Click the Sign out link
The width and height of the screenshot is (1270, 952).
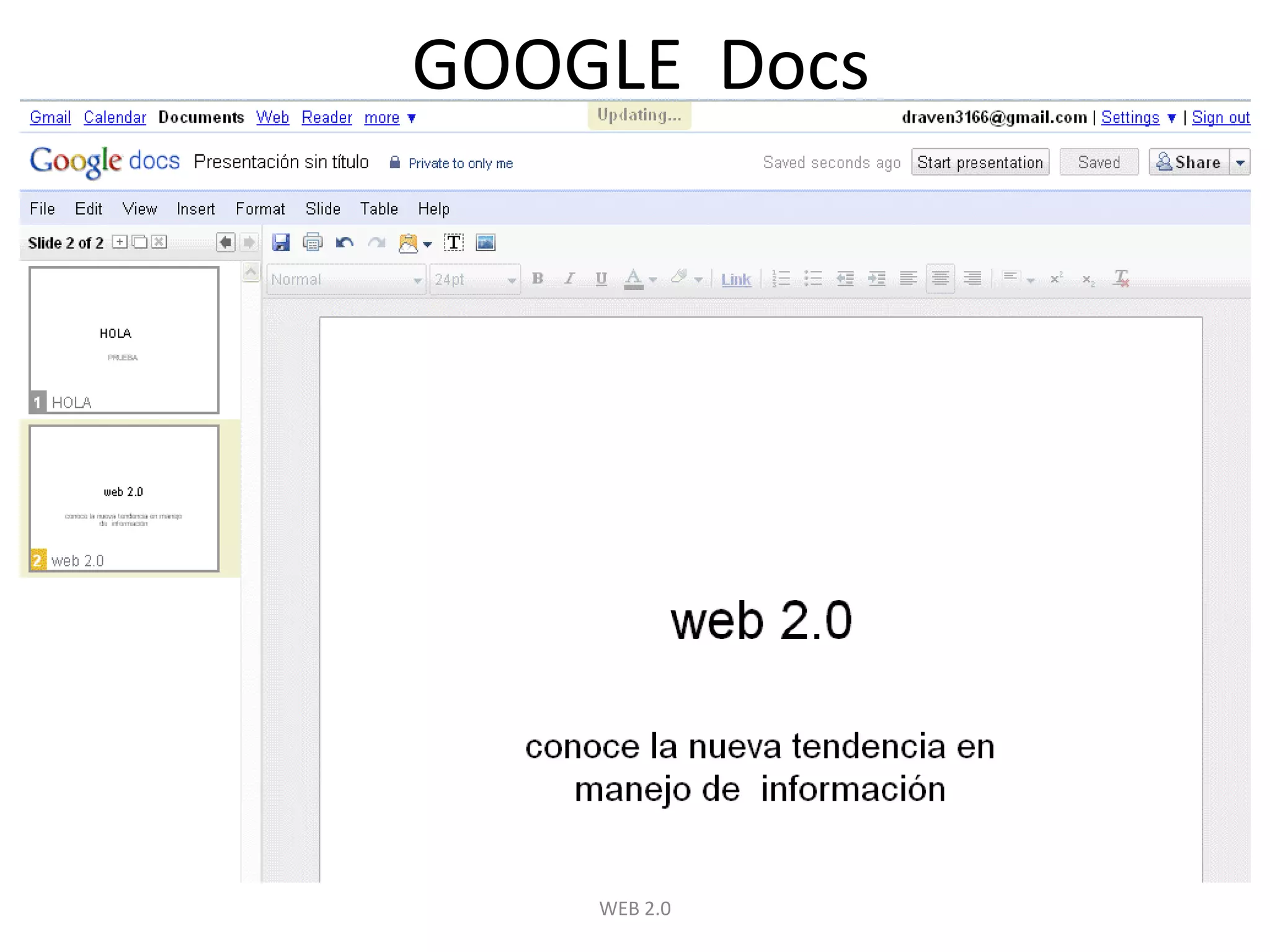pyautogui.click(x=1220, y=117)
